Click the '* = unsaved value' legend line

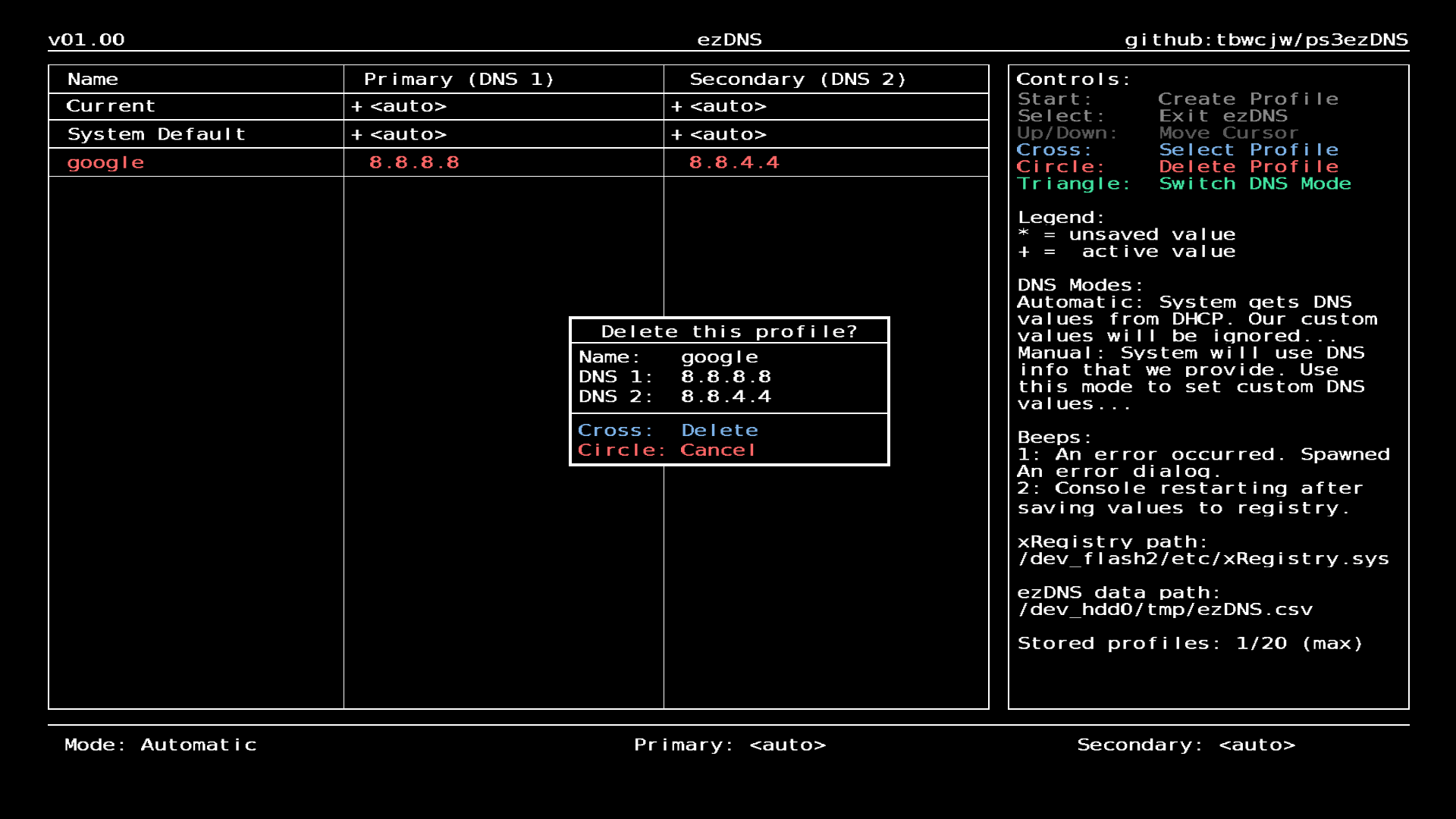(1127, 234)
